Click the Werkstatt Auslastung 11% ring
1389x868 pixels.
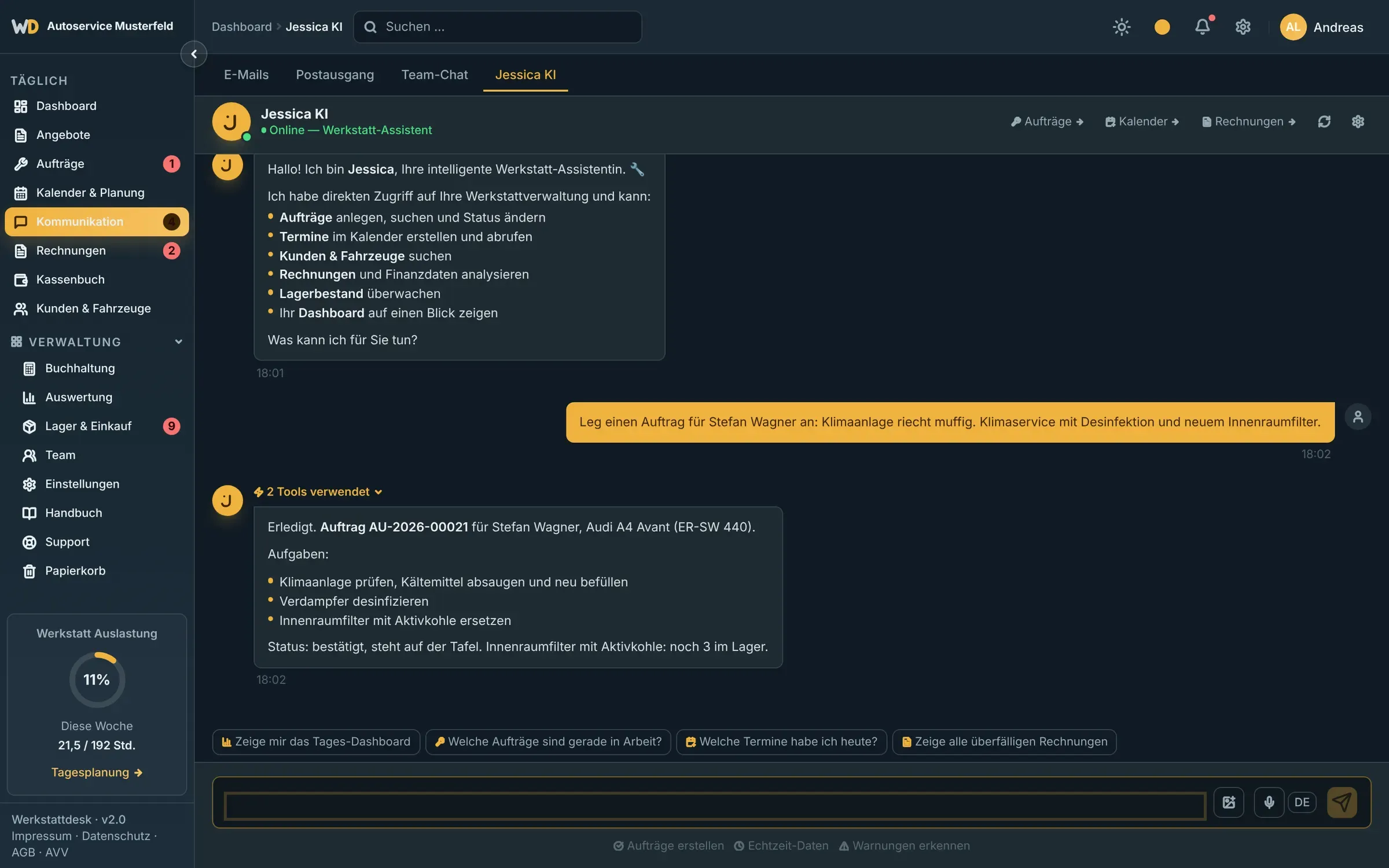point(97,679)
